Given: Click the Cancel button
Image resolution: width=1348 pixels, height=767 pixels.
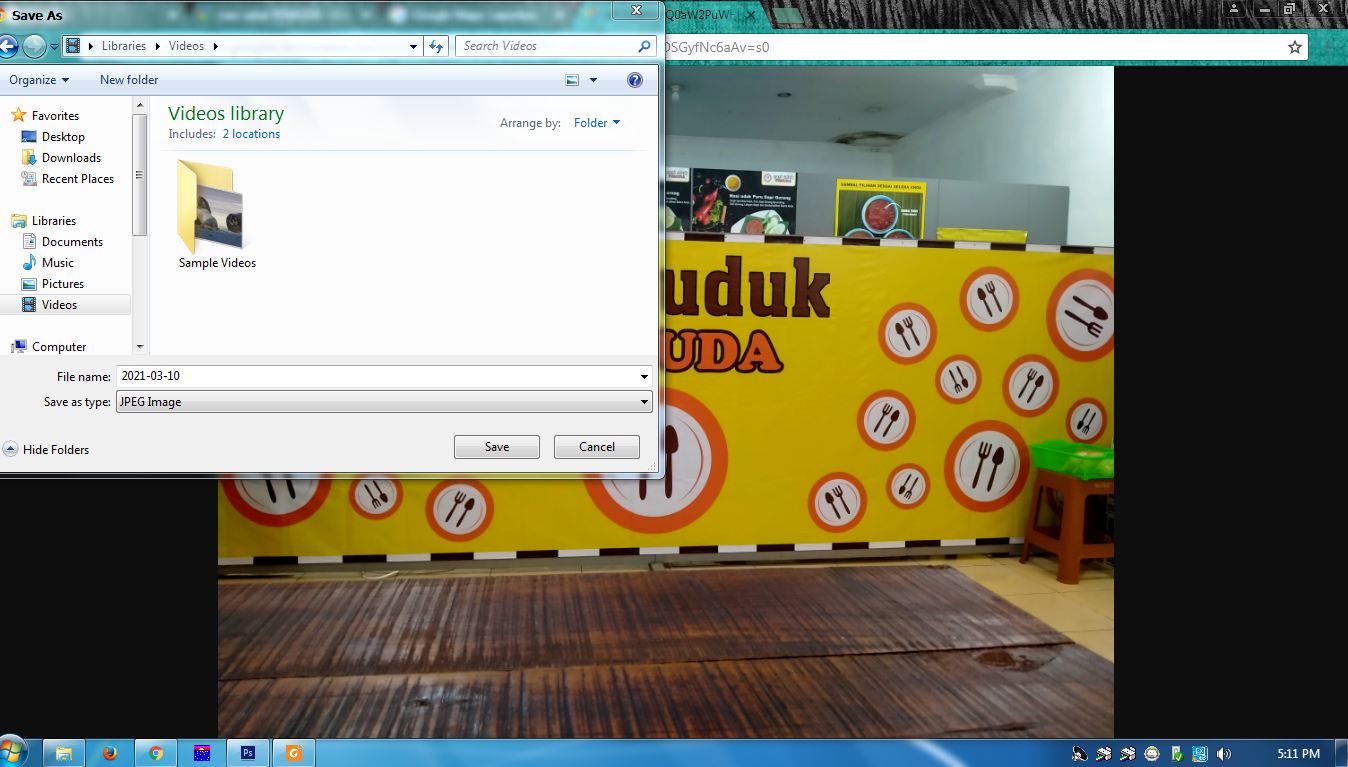Looking at the screenshot, I should coord(596,447).
